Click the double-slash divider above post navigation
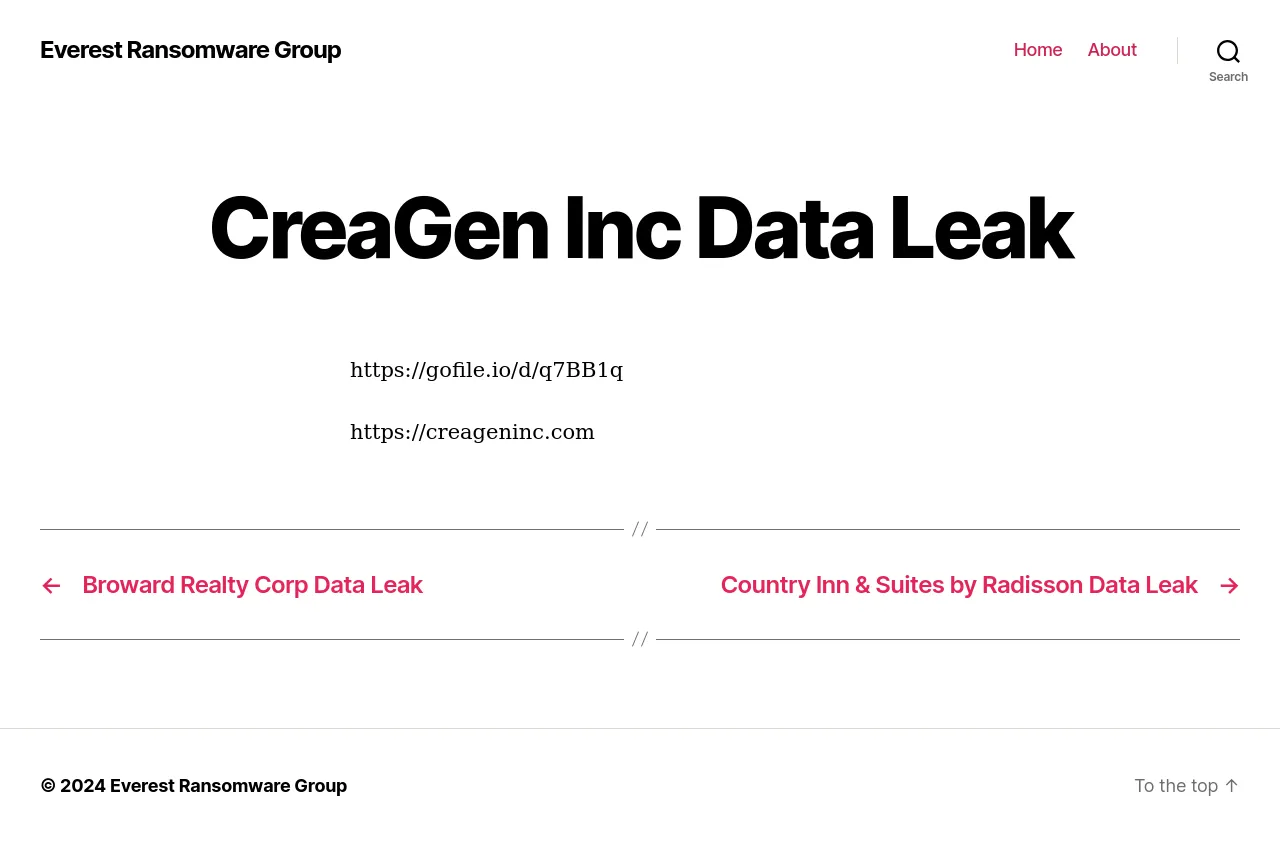The image size is (1280, 842). pos(640,529)
